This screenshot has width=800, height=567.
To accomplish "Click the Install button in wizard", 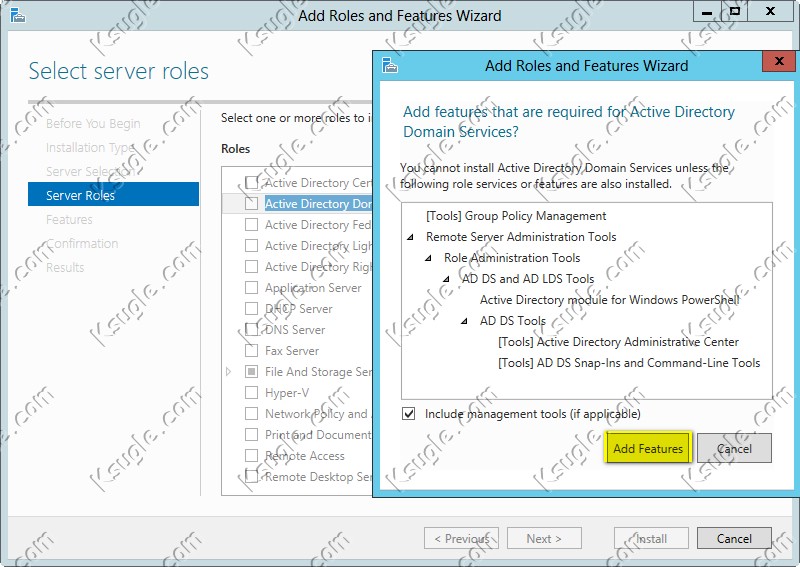I will tap(651, 538).
